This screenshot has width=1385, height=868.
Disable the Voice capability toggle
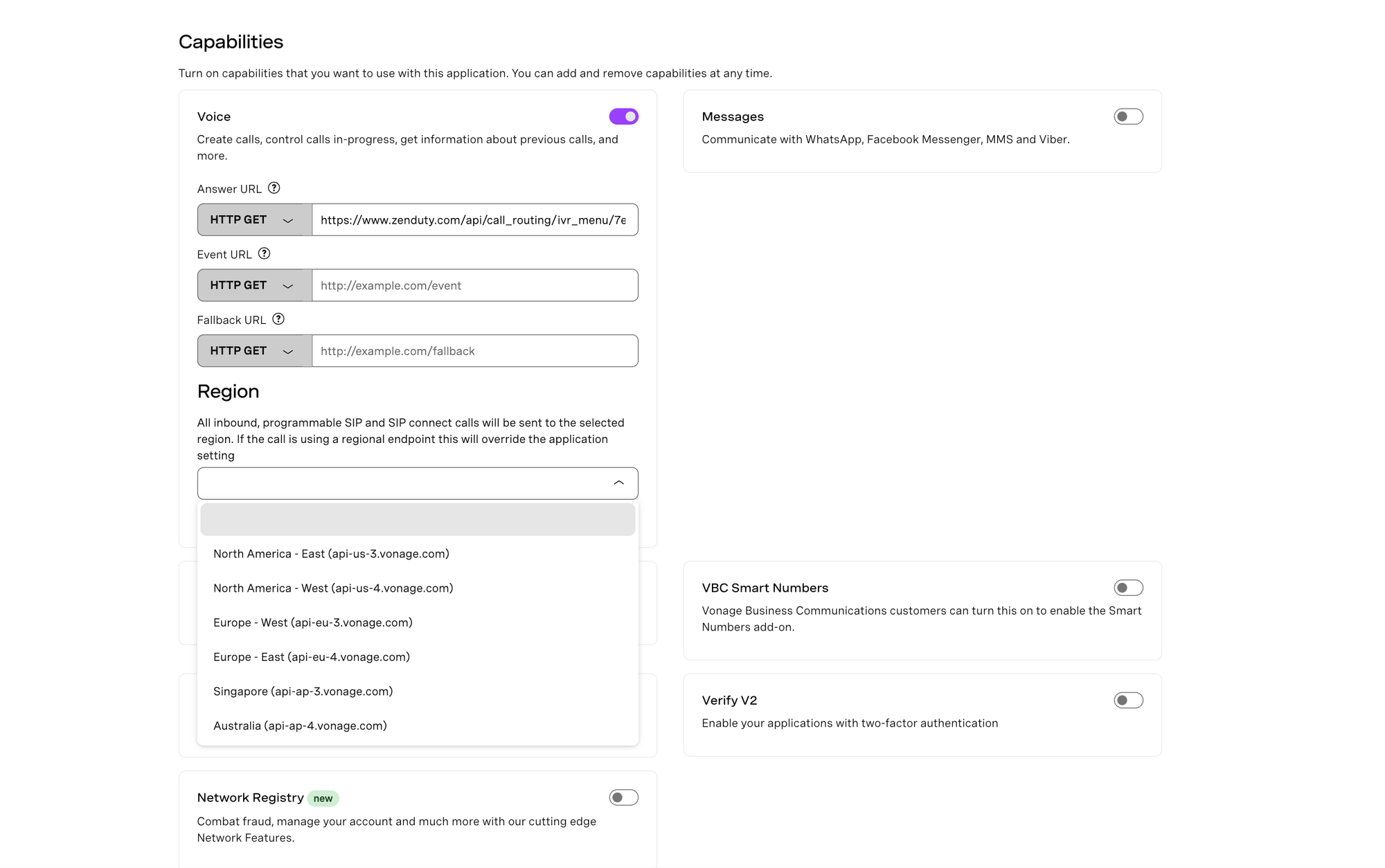pos(623,116)
